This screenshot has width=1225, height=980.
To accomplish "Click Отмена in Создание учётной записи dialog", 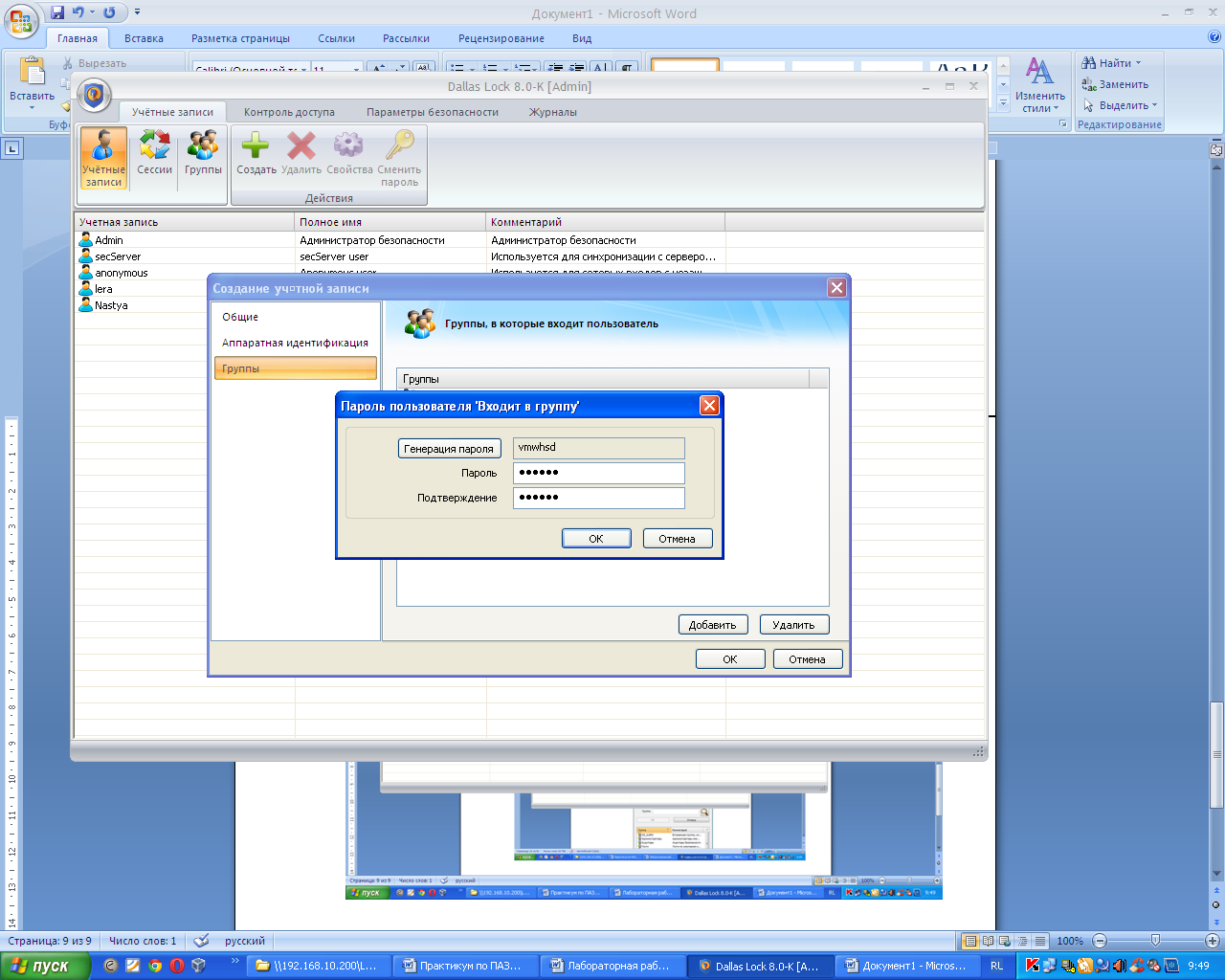I will click(808, 659).
